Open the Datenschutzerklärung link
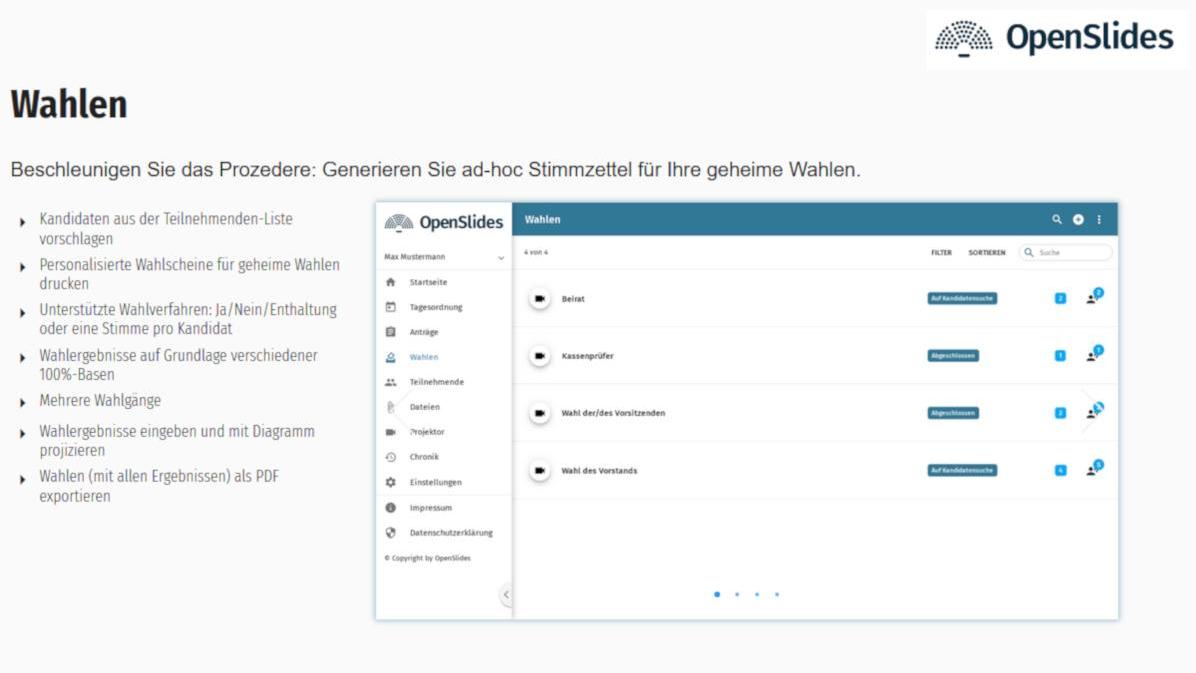This screenshot has width=1196, height=673. (x=451, y=533)
